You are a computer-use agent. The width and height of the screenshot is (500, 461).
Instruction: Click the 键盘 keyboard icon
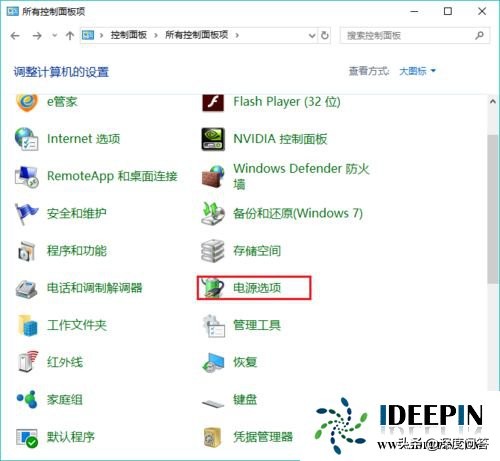(x=213, y=404)
